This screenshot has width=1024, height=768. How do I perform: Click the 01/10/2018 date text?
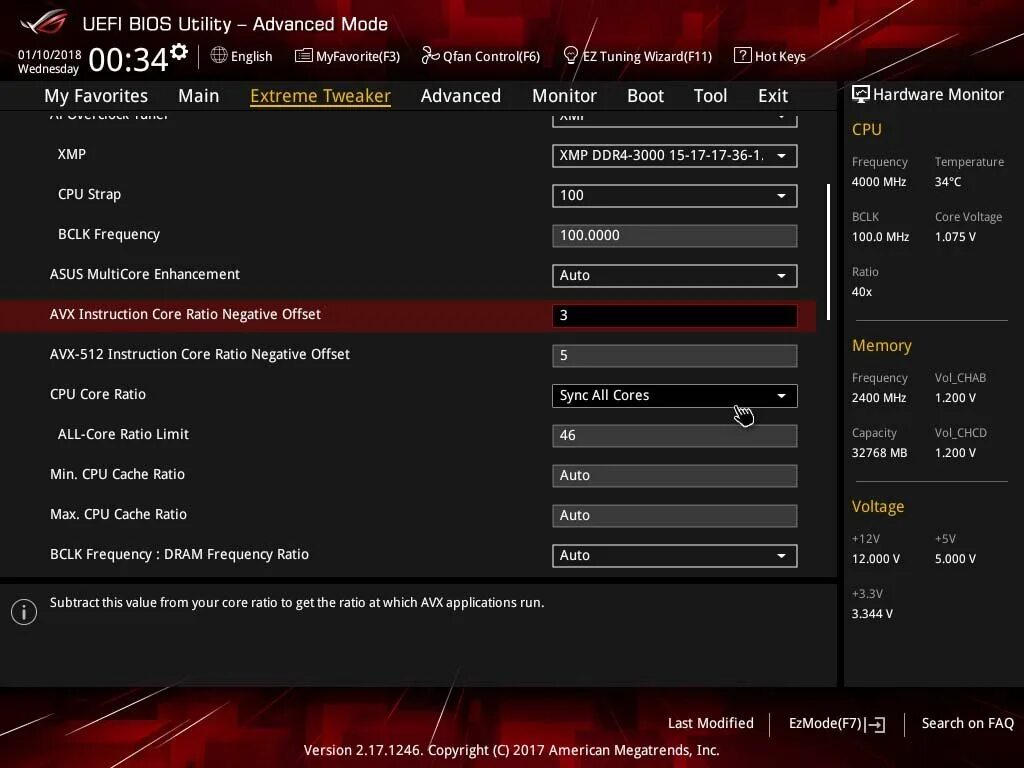coord(50,55)
